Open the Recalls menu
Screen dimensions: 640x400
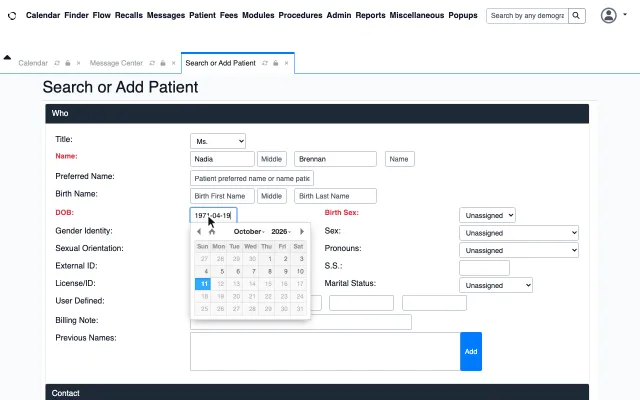click(x=129, y=15)
